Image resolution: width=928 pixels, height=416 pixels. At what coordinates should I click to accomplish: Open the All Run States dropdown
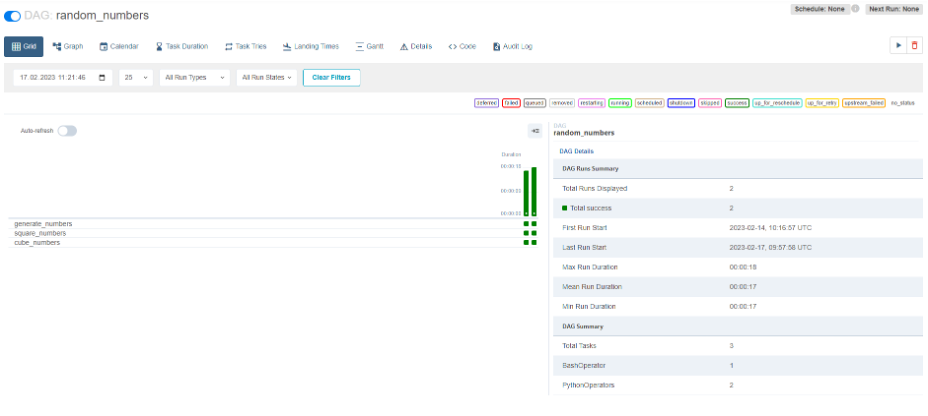pos(269,77)
